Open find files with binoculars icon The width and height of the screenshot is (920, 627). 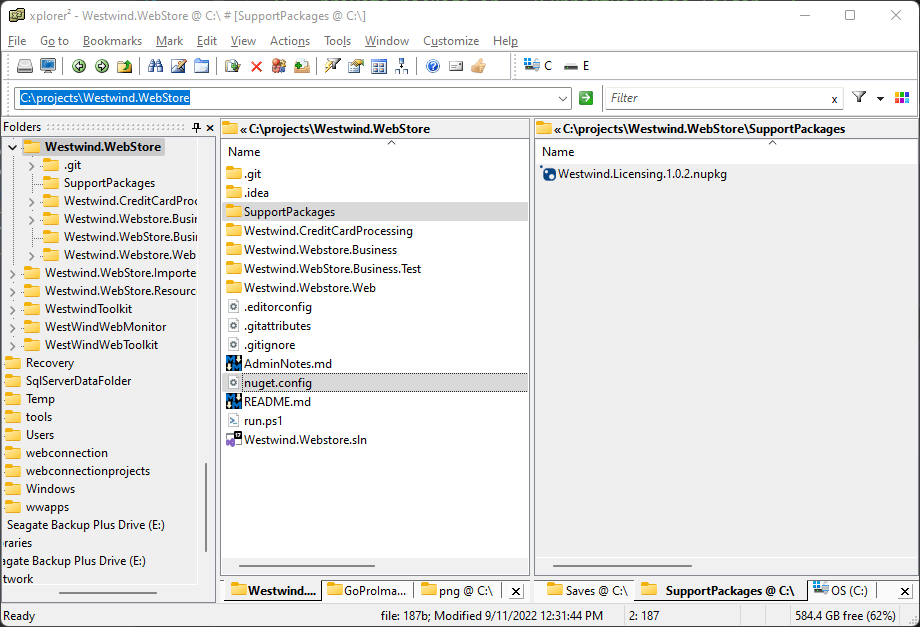tap(155, 66)
